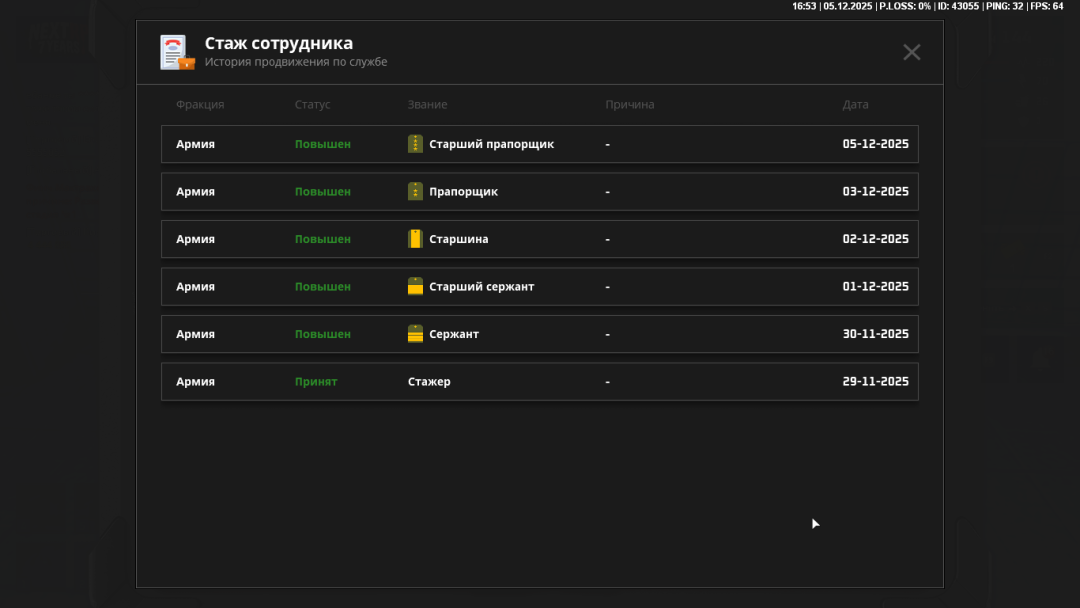Click the Дата column header
The width and height of the screenshot is (1080, 608).
click(855, 105)
